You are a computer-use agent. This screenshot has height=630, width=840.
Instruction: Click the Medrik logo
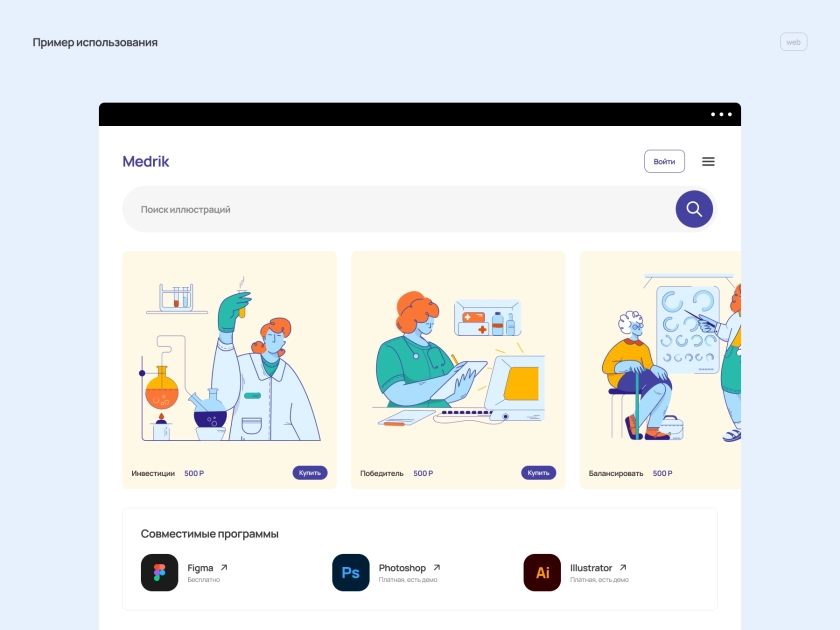[146, 161]
